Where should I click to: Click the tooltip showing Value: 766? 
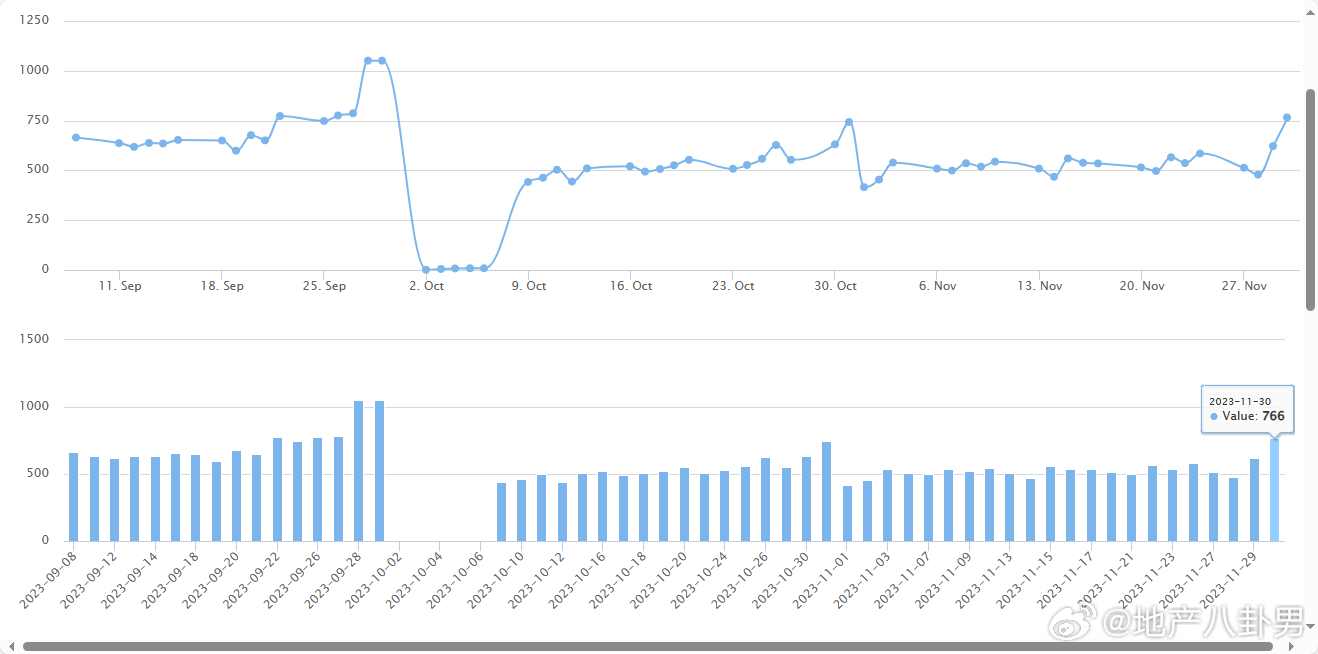click(1247, 409)
